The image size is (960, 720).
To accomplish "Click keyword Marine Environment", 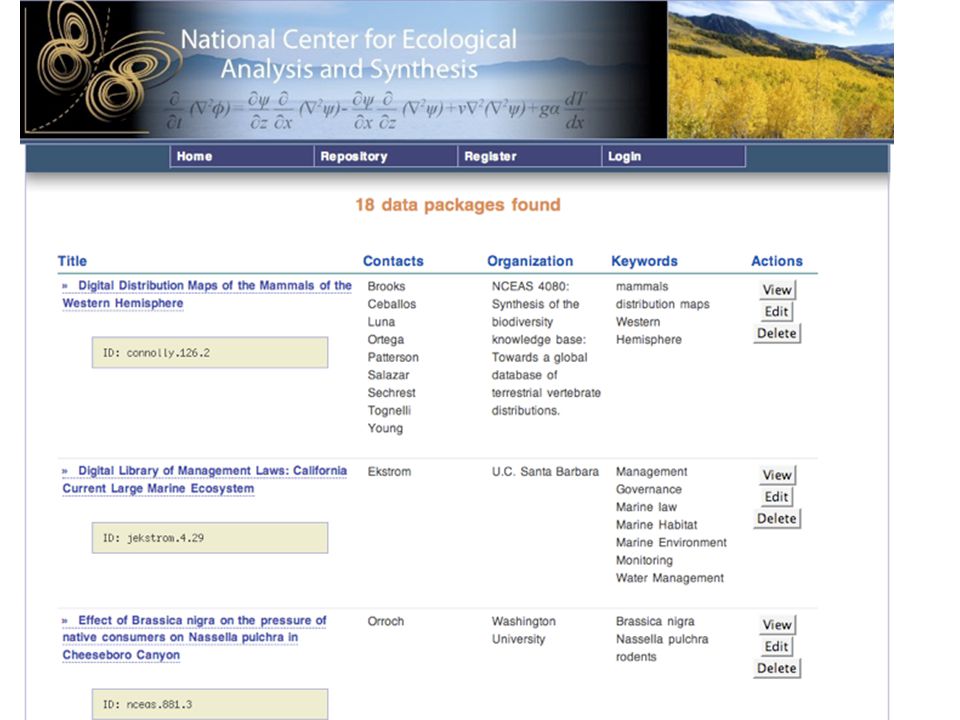I will (671, 542).
